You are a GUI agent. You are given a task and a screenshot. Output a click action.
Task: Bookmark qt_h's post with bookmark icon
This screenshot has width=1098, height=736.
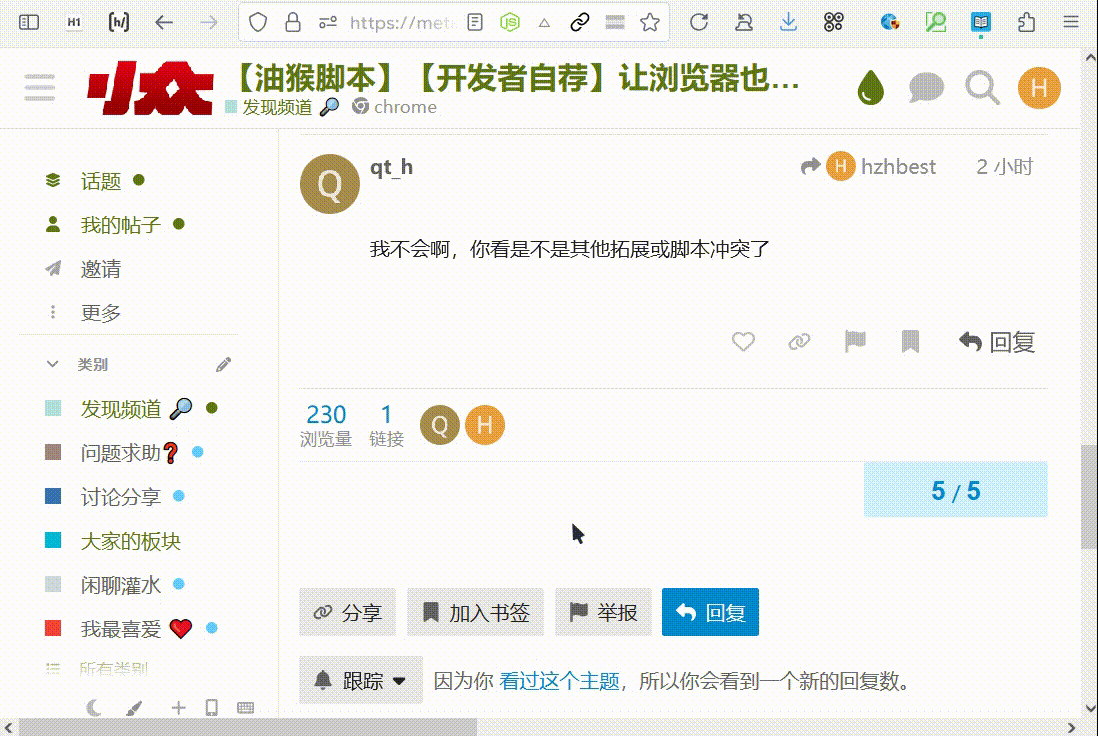910,342
